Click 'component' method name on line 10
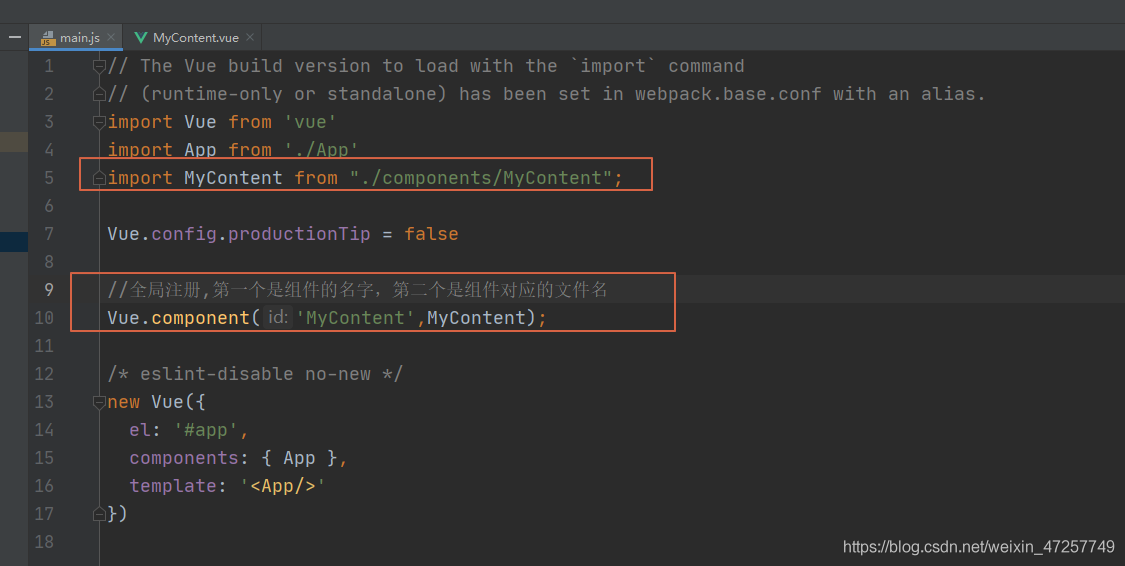This screenshot has width=1125, height=566. coord(200,318)
